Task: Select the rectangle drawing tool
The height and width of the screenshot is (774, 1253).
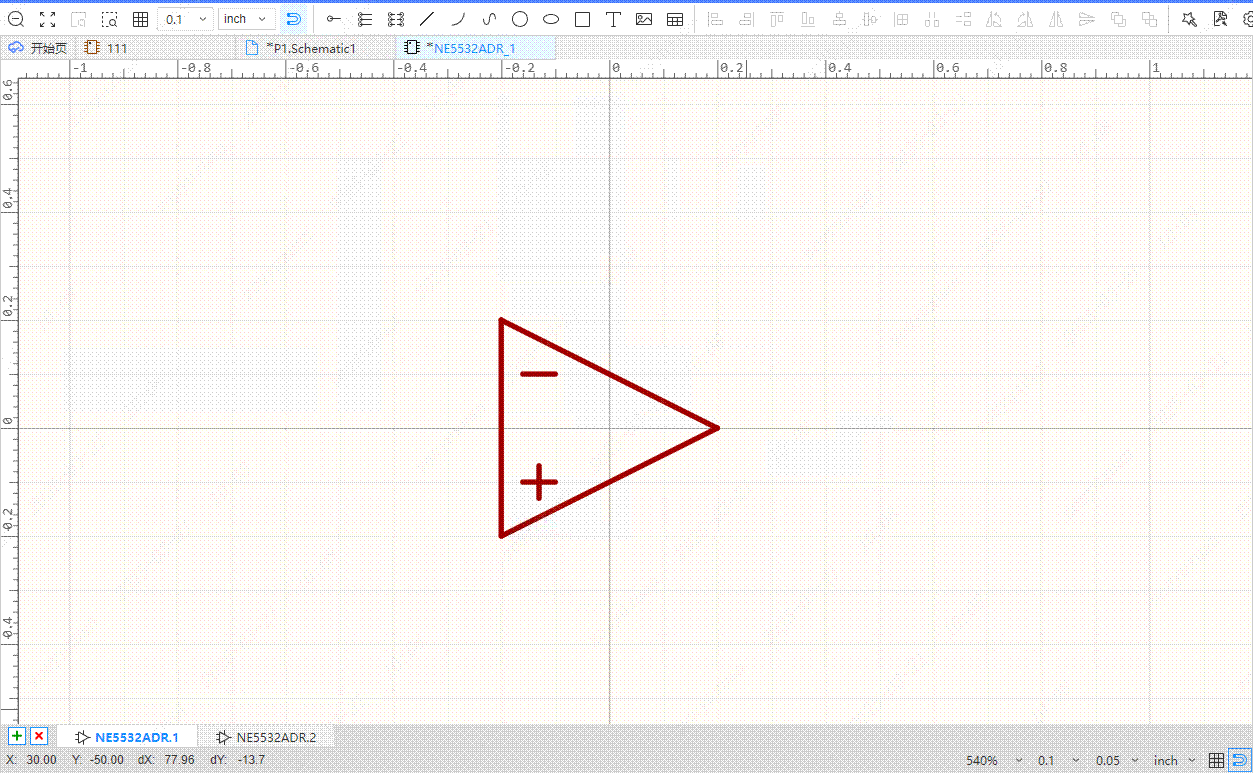Action: point(582,19)
